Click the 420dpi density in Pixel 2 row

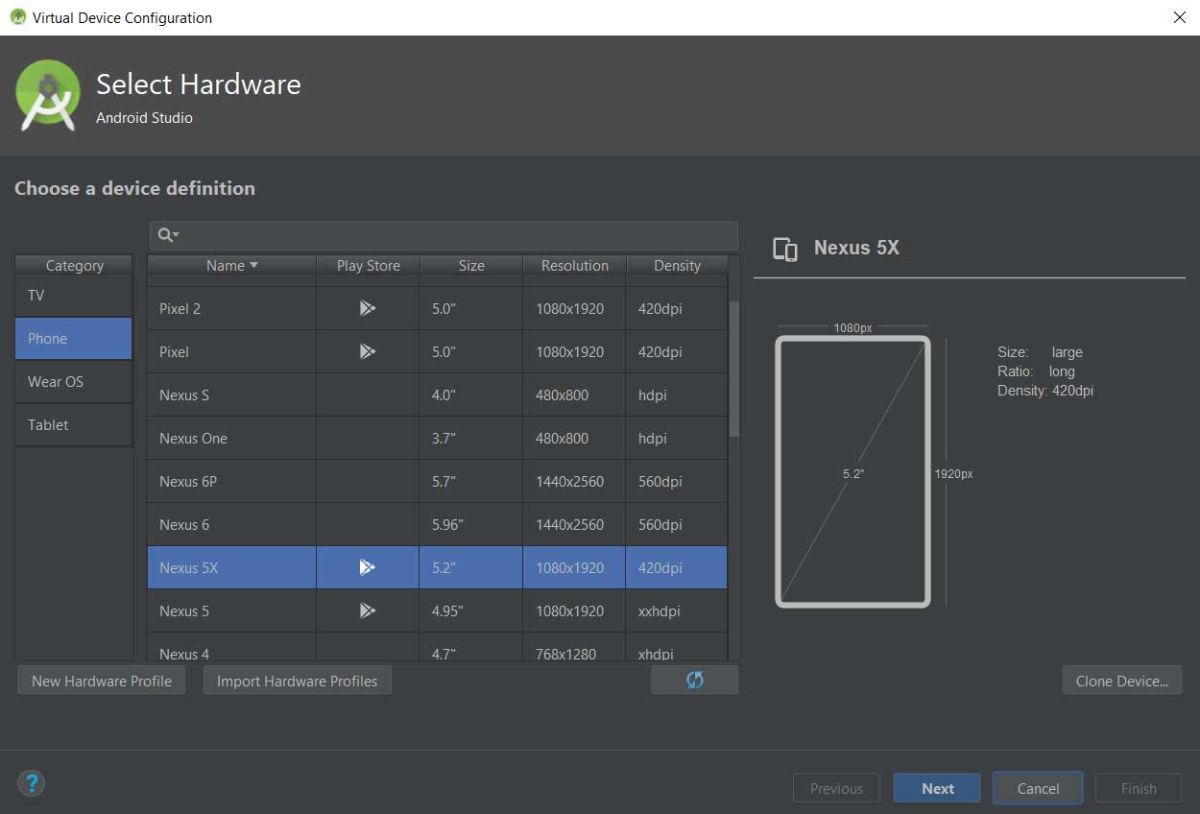click(x=660, y=308)
